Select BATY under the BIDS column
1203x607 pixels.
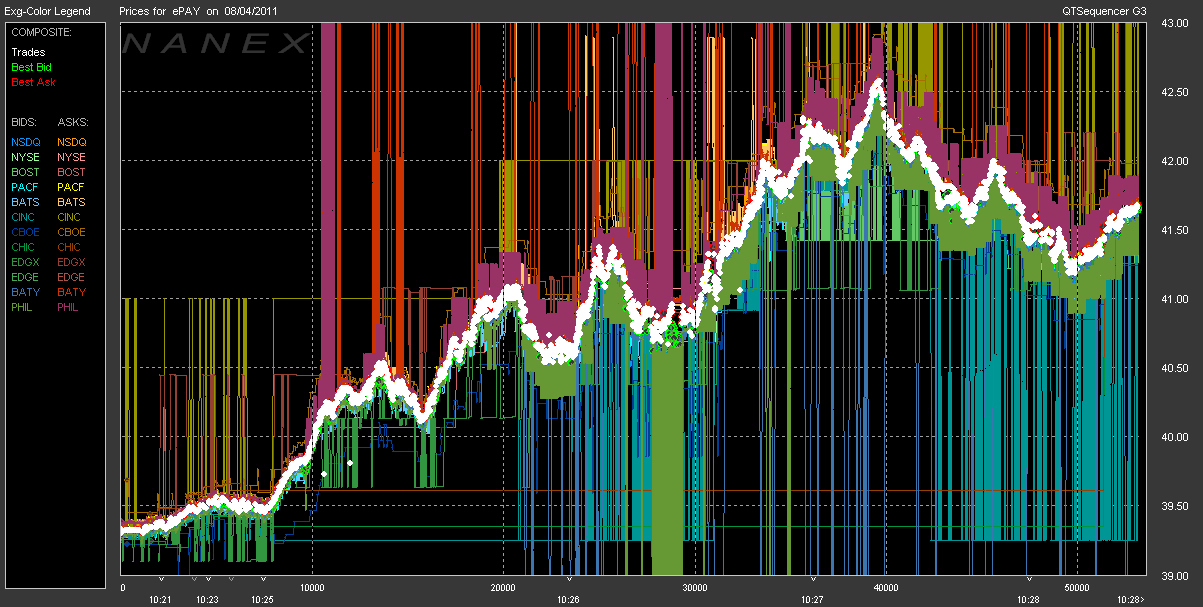click(x=26, y=292)
